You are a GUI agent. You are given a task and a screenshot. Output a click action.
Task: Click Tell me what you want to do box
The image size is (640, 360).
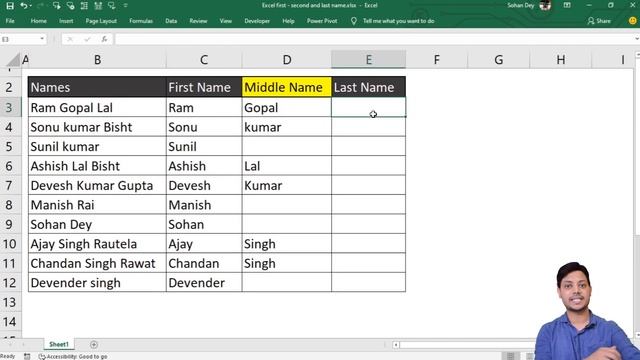pos(398,21)
